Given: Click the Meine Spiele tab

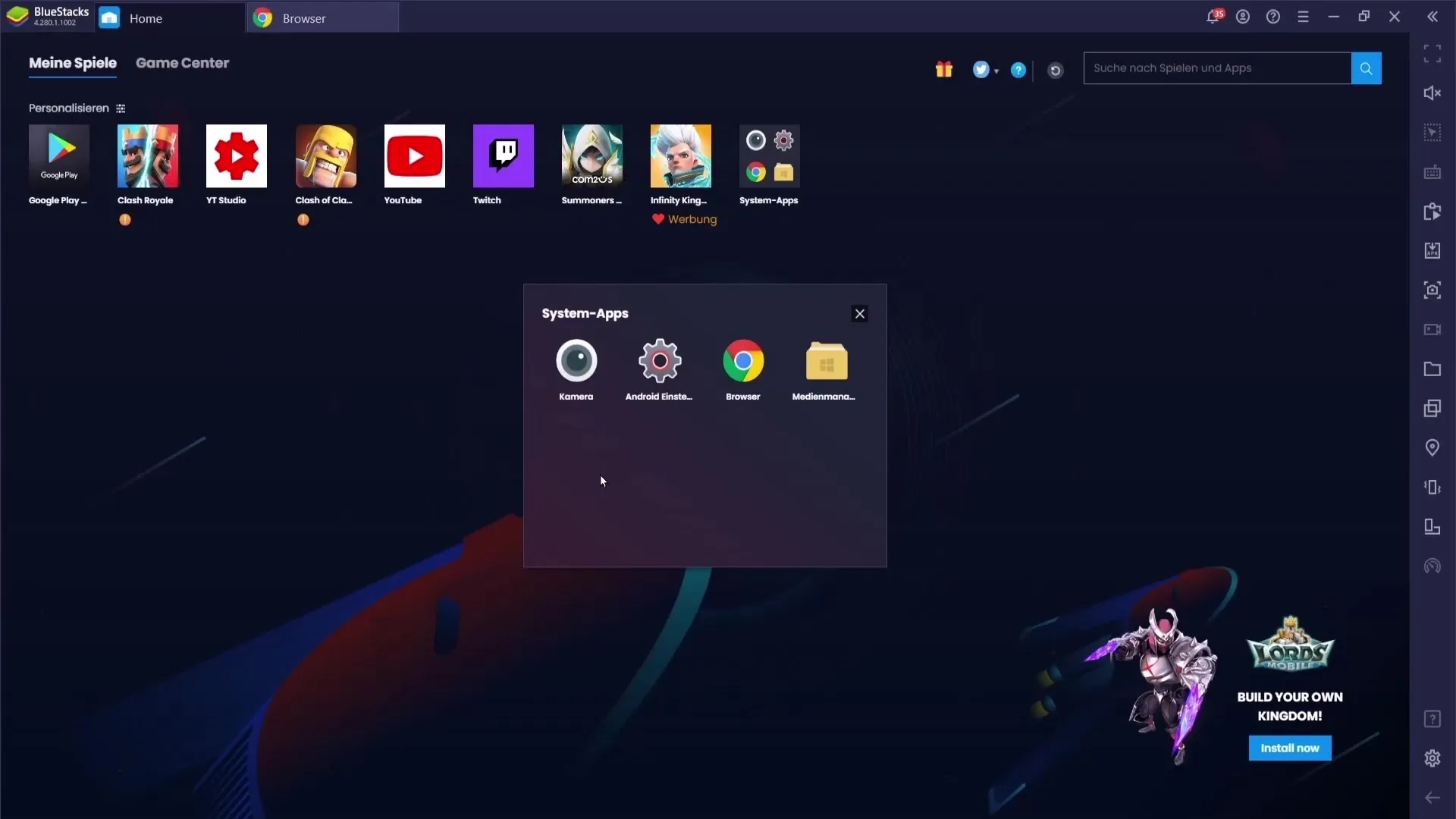Looking at the screenshot, I should coord(73,63).
